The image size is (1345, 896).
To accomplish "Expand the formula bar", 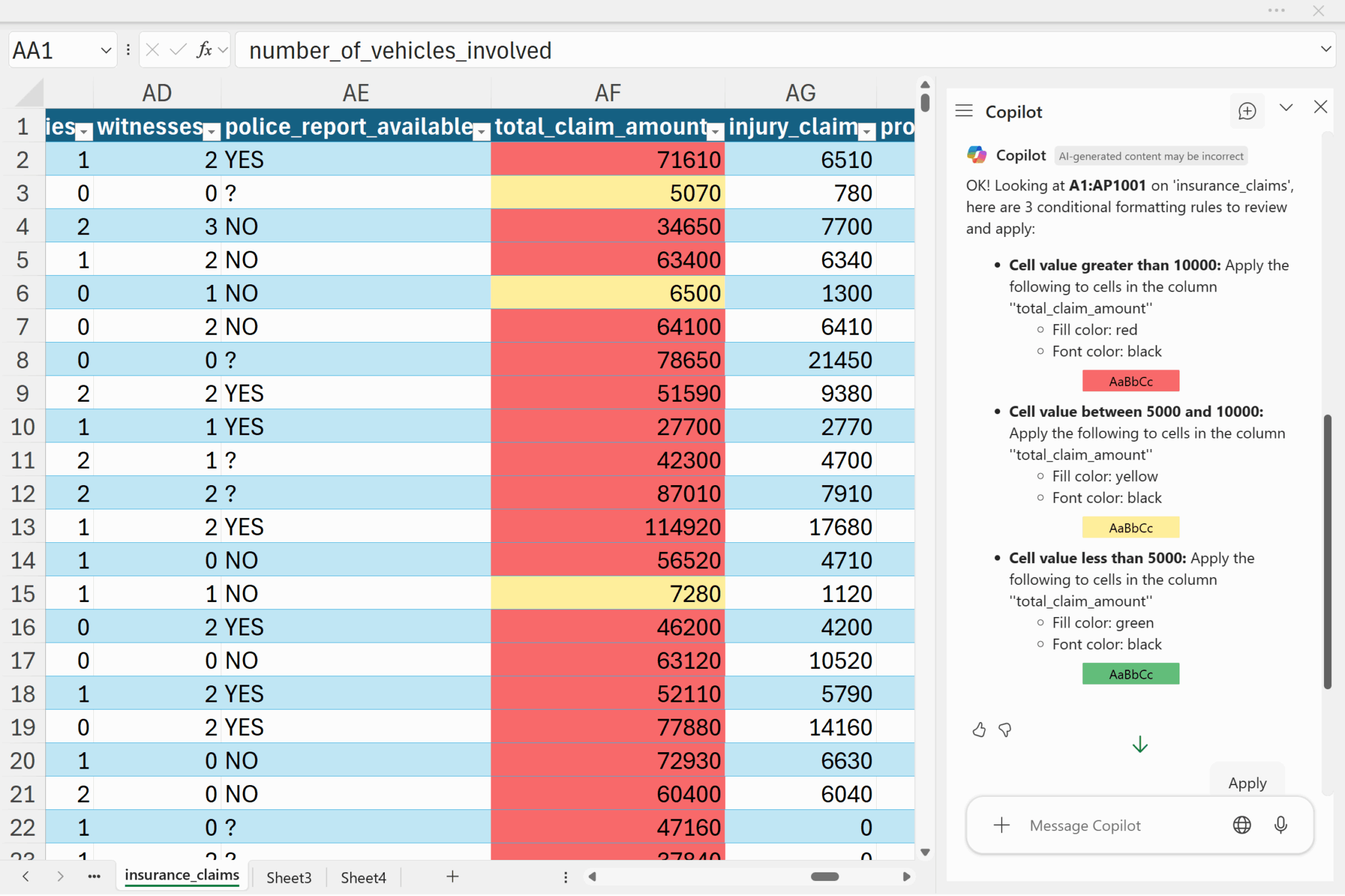I will pos(1325,49).
